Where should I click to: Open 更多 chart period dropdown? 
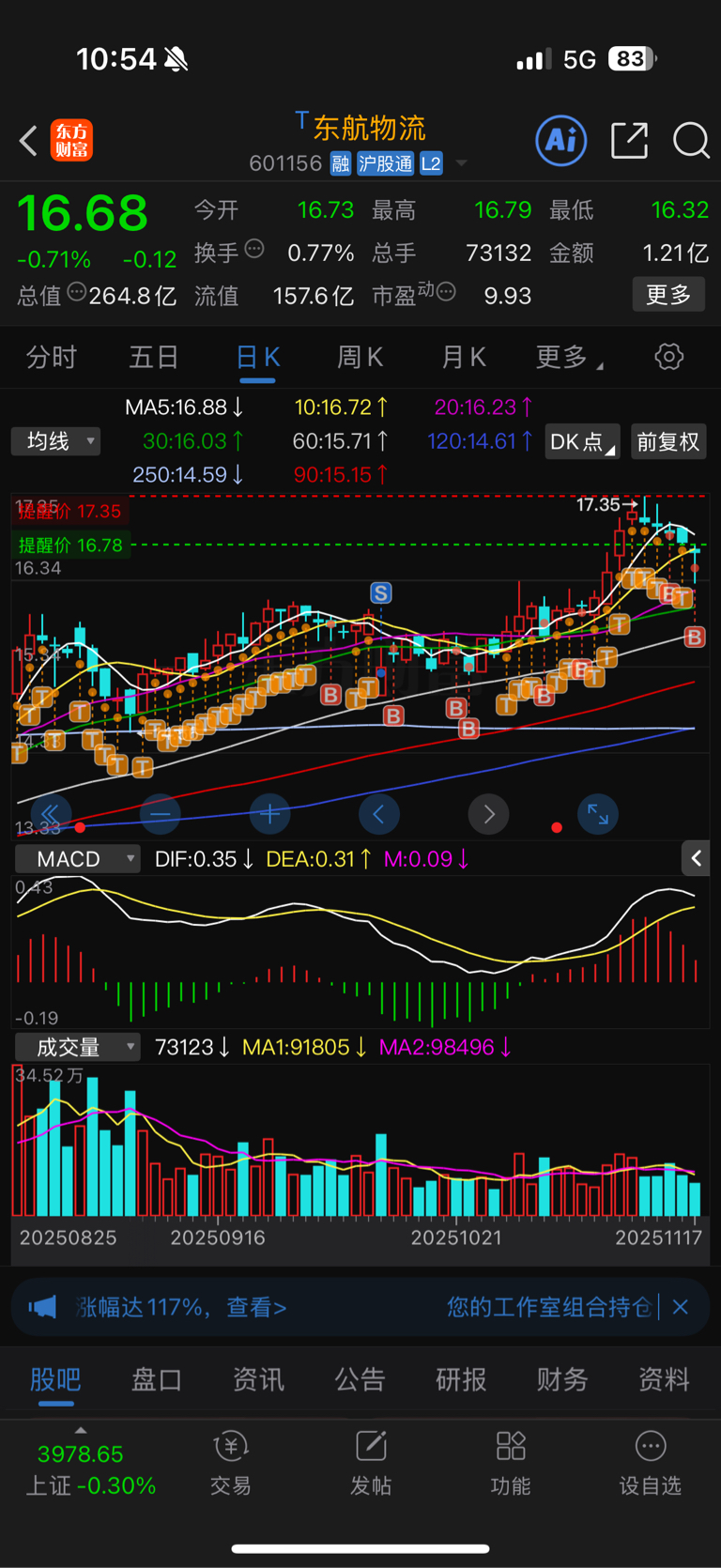pos(569,358)
